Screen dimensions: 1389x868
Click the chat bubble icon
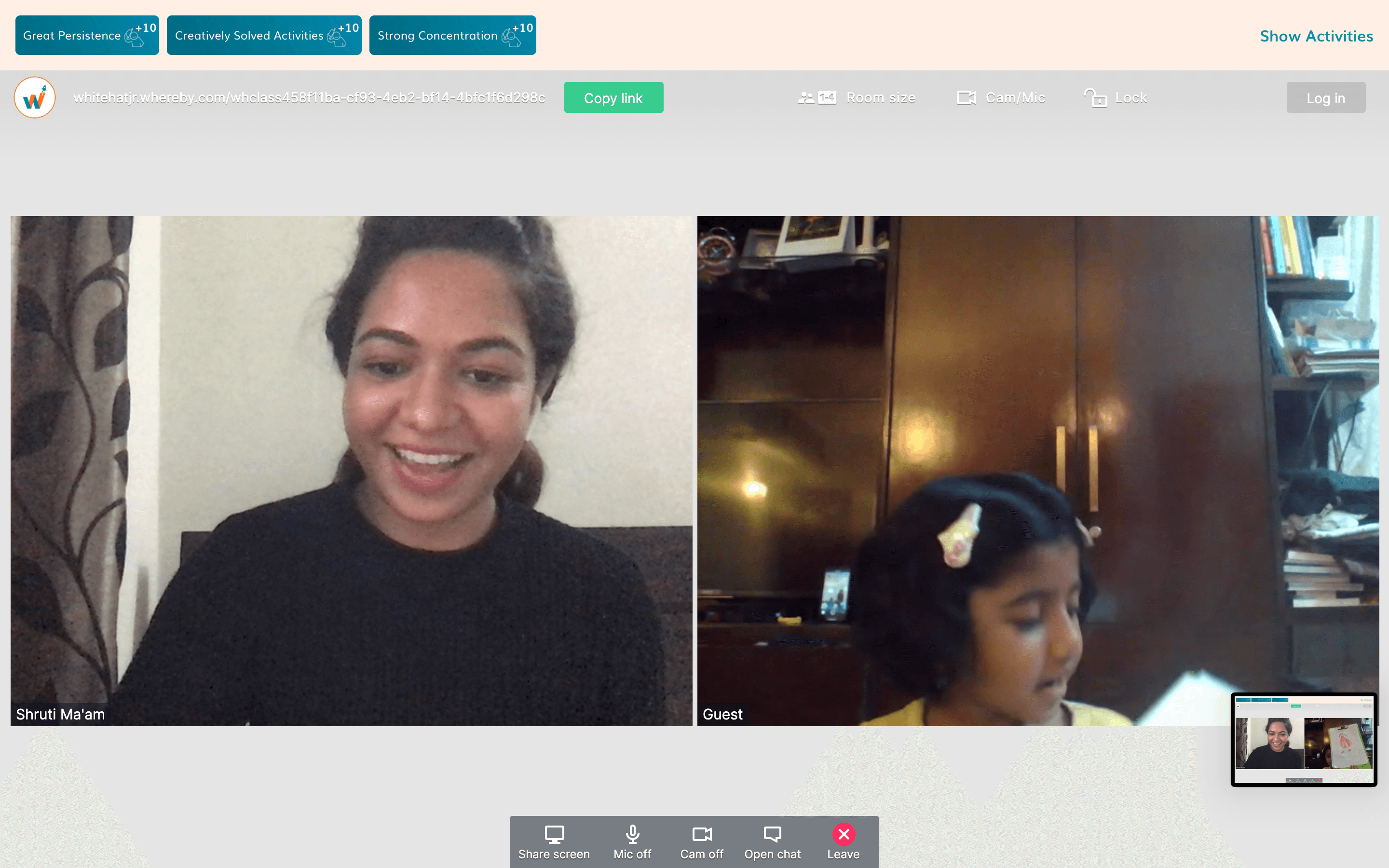tap(772, 834)
